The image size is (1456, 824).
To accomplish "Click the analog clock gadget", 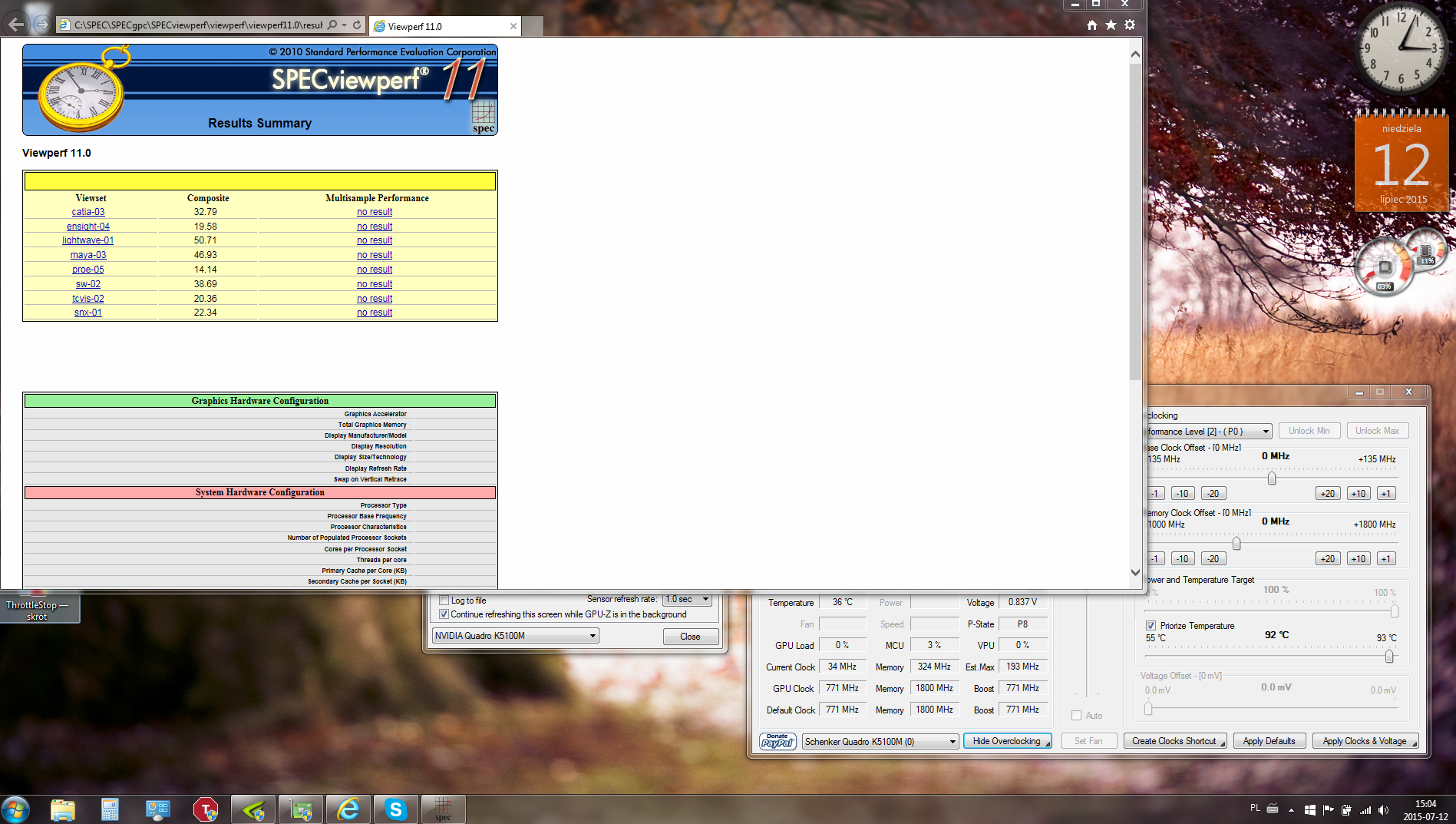I will coord(1401,48).
